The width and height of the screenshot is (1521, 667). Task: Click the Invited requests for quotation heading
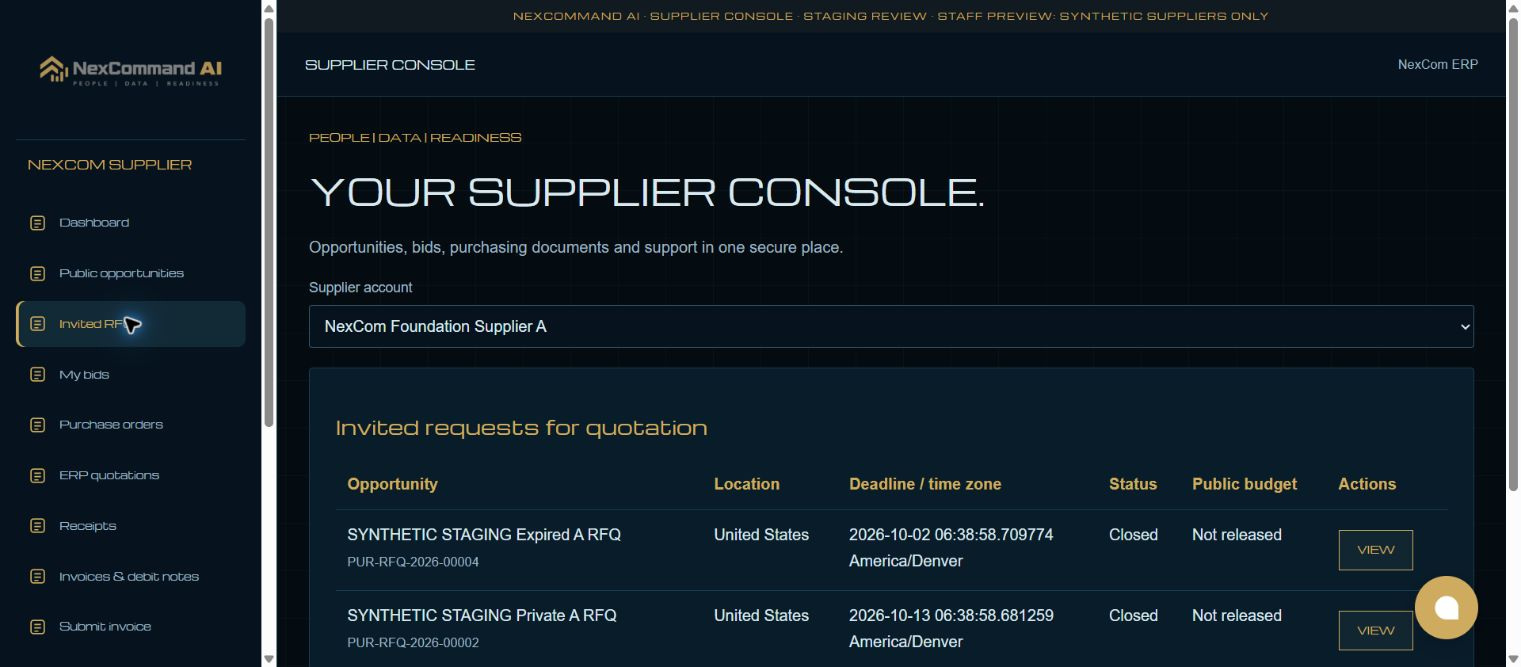[x=522, y=428]
